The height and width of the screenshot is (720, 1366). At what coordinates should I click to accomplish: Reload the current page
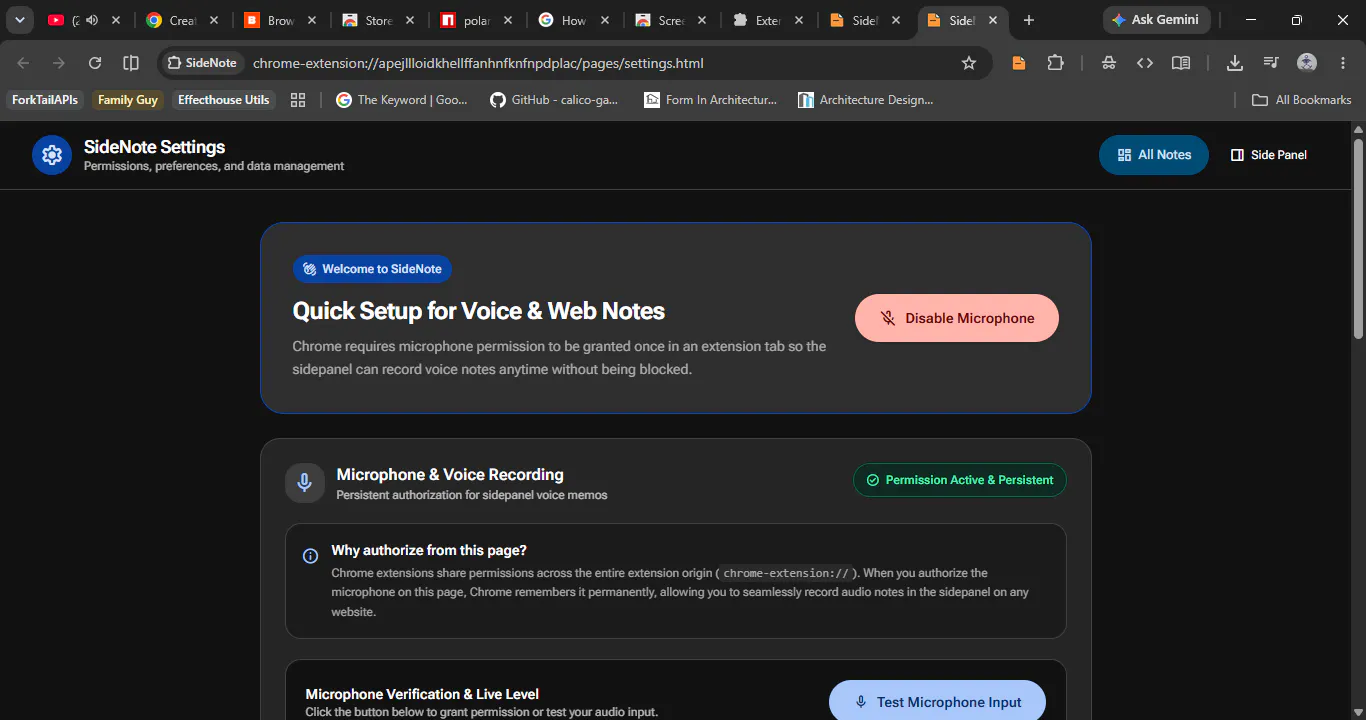pos(95,63)
